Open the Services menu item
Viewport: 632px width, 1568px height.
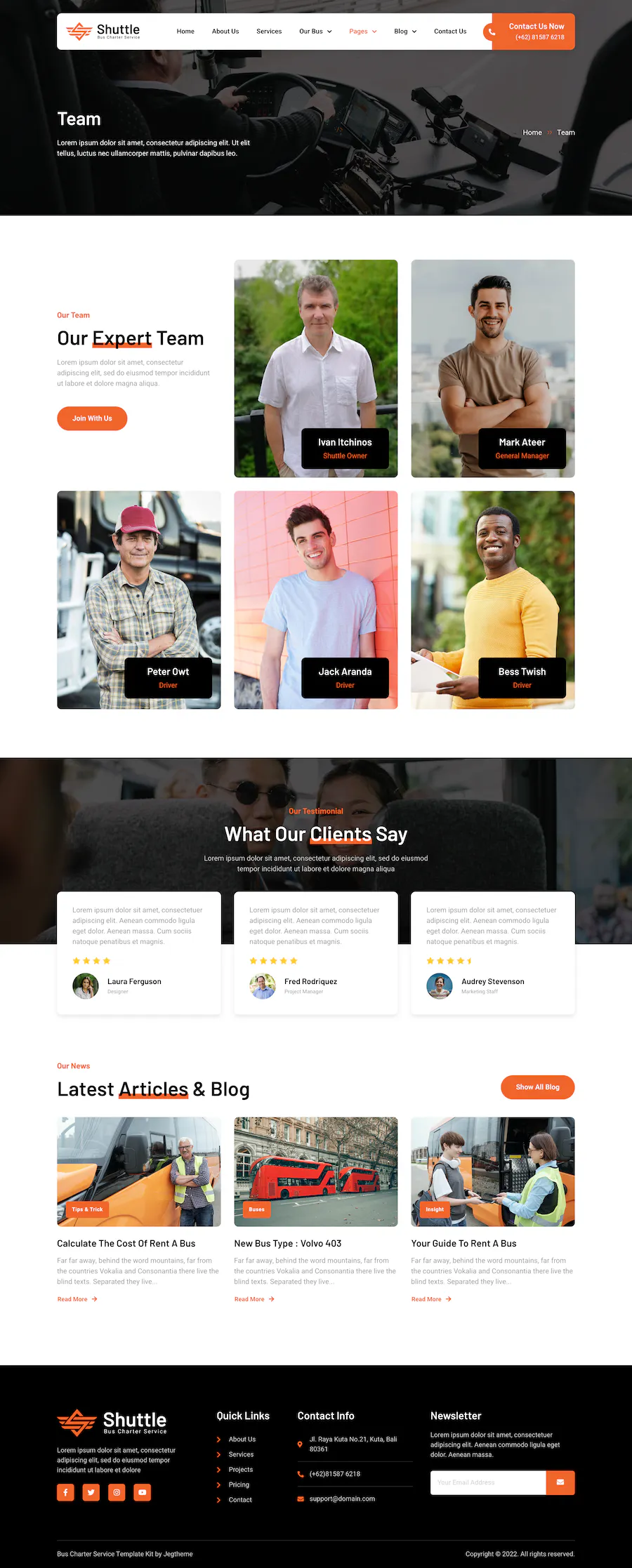coord(269,32)
